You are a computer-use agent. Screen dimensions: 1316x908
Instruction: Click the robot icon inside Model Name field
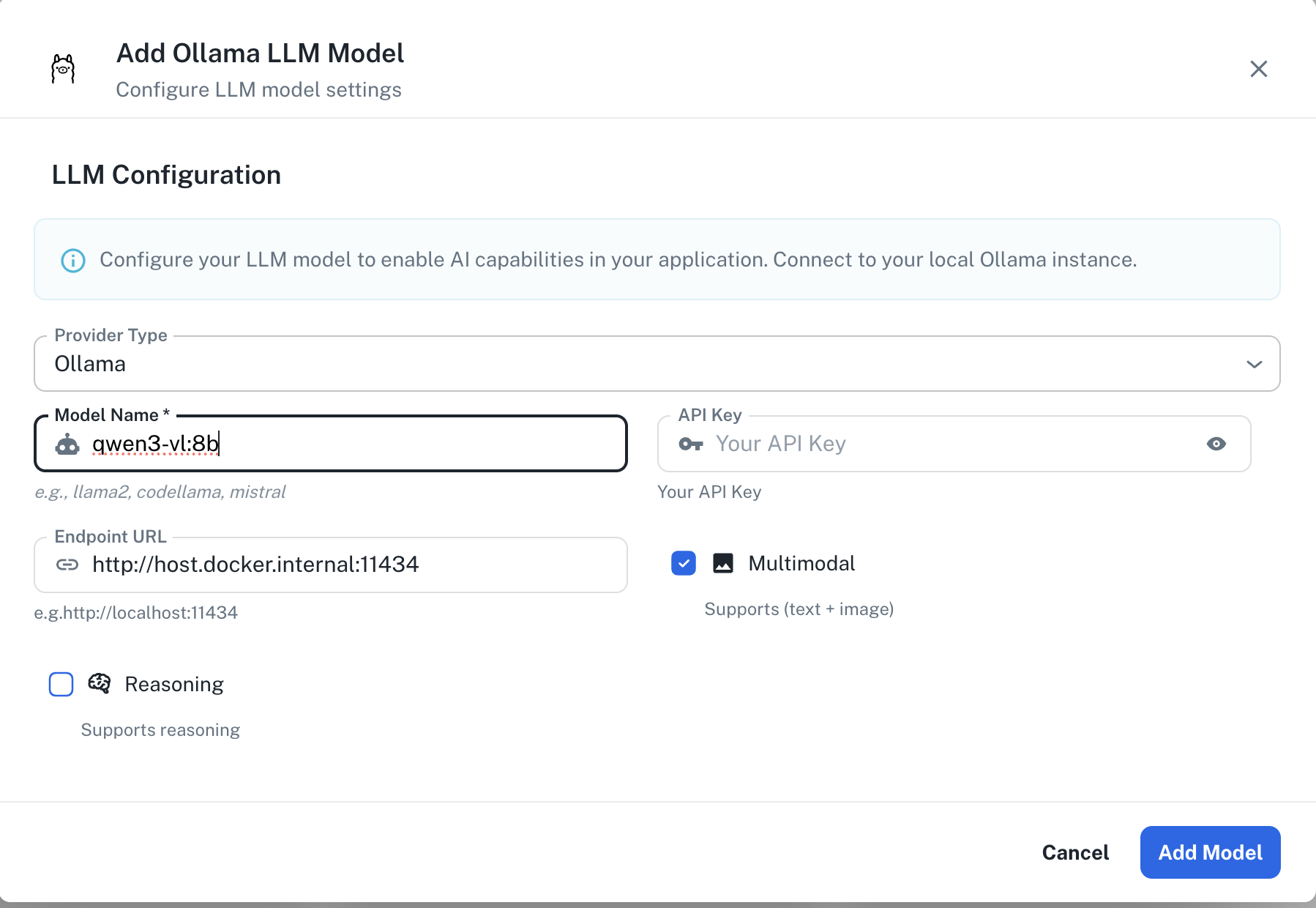point(67,443)
